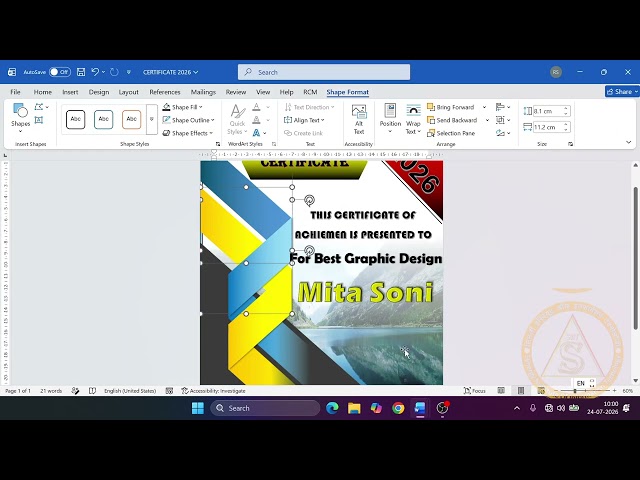Click the shape height field showing 8.1 cm
The height and width of the screenshot is (480, 640).
[x=548, y=111]
